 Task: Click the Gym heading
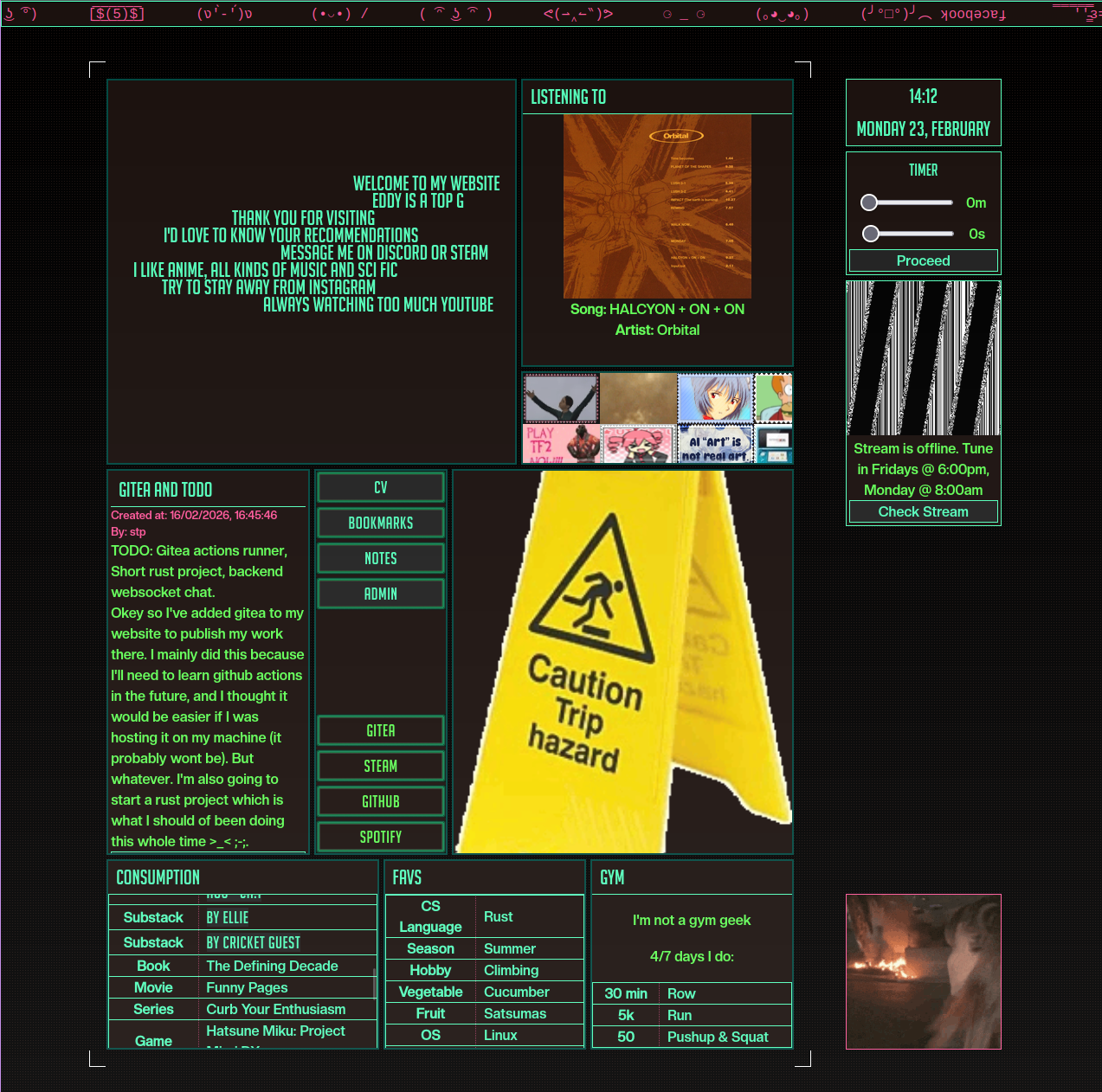coord(612,877)
